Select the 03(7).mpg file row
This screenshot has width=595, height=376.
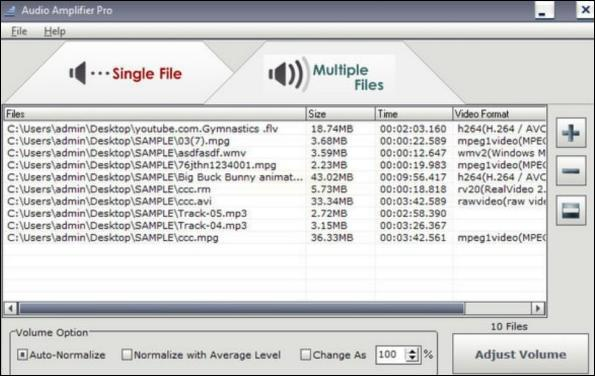click(275, 141)
